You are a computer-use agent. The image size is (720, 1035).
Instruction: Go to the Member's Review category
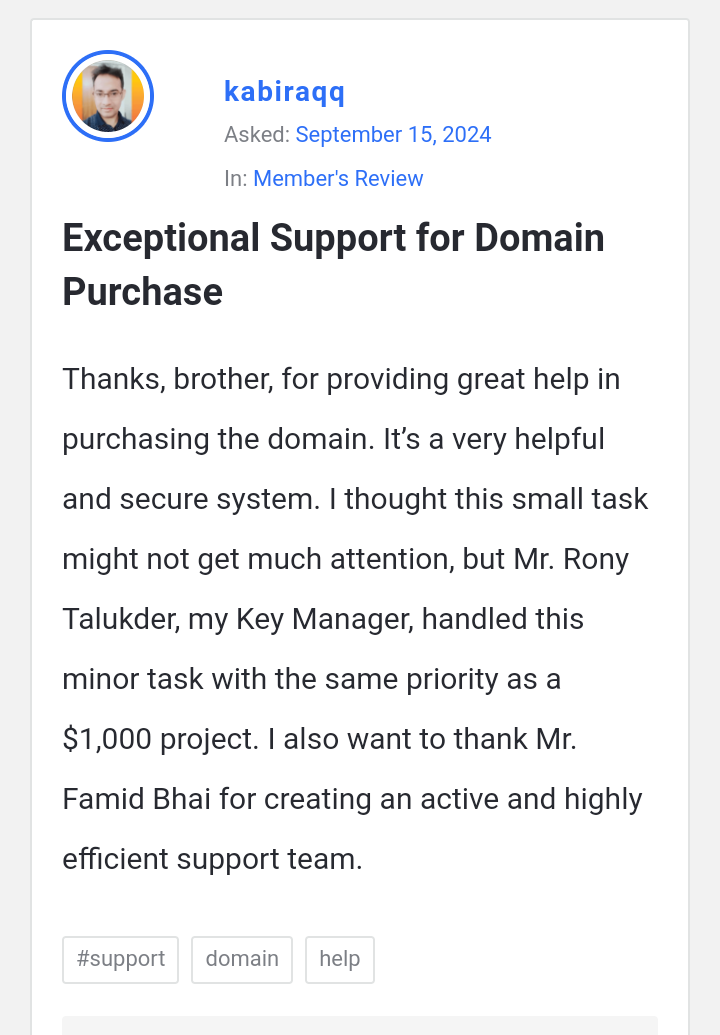pos(338,178)
